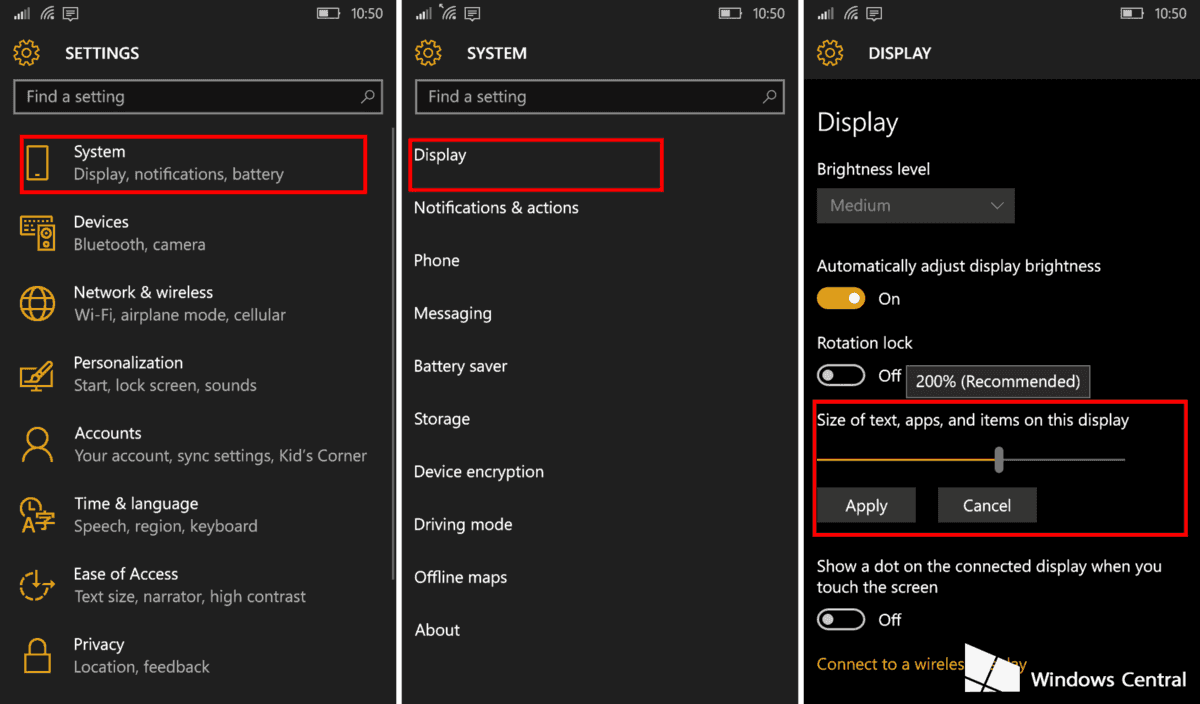The image size is (1200, 704).
Task: Click the Devices keyboard-speaker icon
Action: (38, 233)
